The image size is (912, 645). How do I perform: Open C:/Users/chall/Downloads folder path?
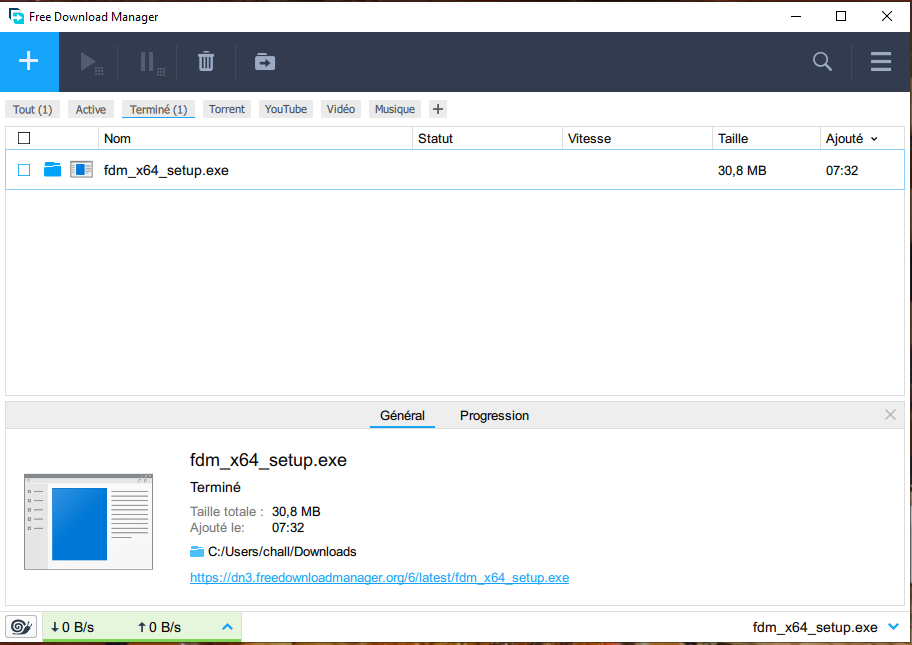tap(282, 551)
